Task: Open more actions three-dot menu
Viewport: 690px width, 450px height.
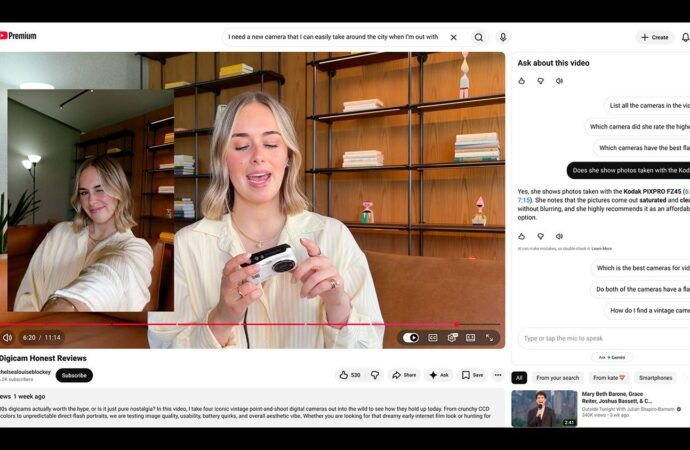Action: (x=498, y=375)
